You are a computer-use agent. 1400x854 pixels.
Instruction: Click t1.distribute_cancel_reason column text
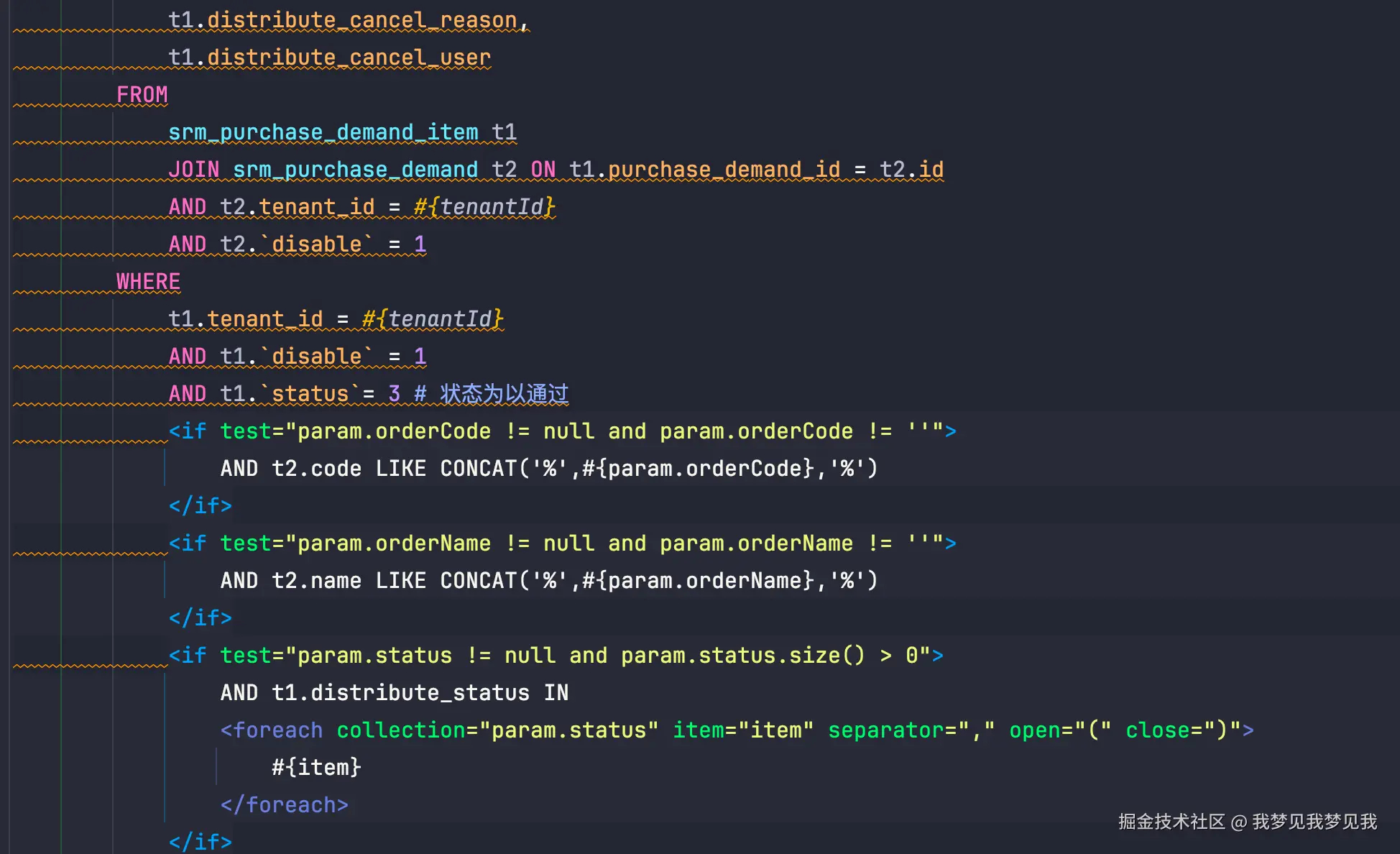click(348, 20)
